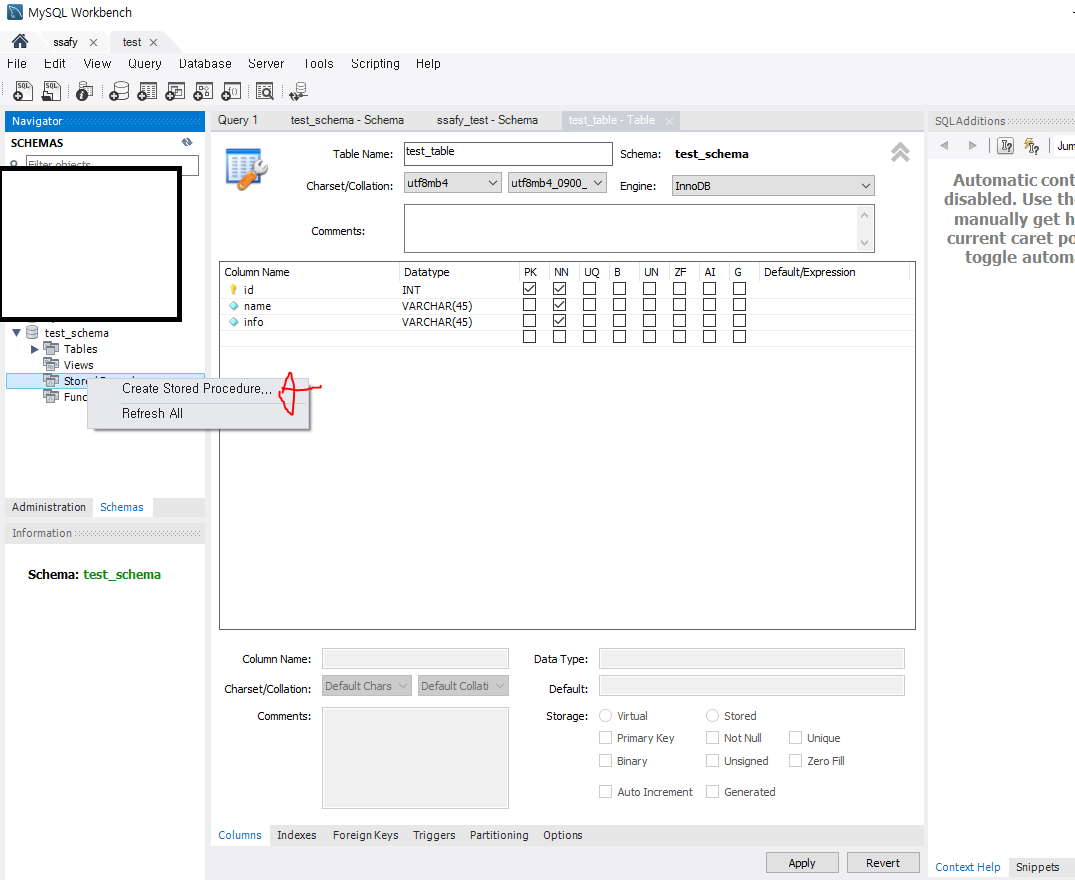1075x880 pixels.
Task: Choose Refresh All from context menu
Action: [x=152, y=413]
